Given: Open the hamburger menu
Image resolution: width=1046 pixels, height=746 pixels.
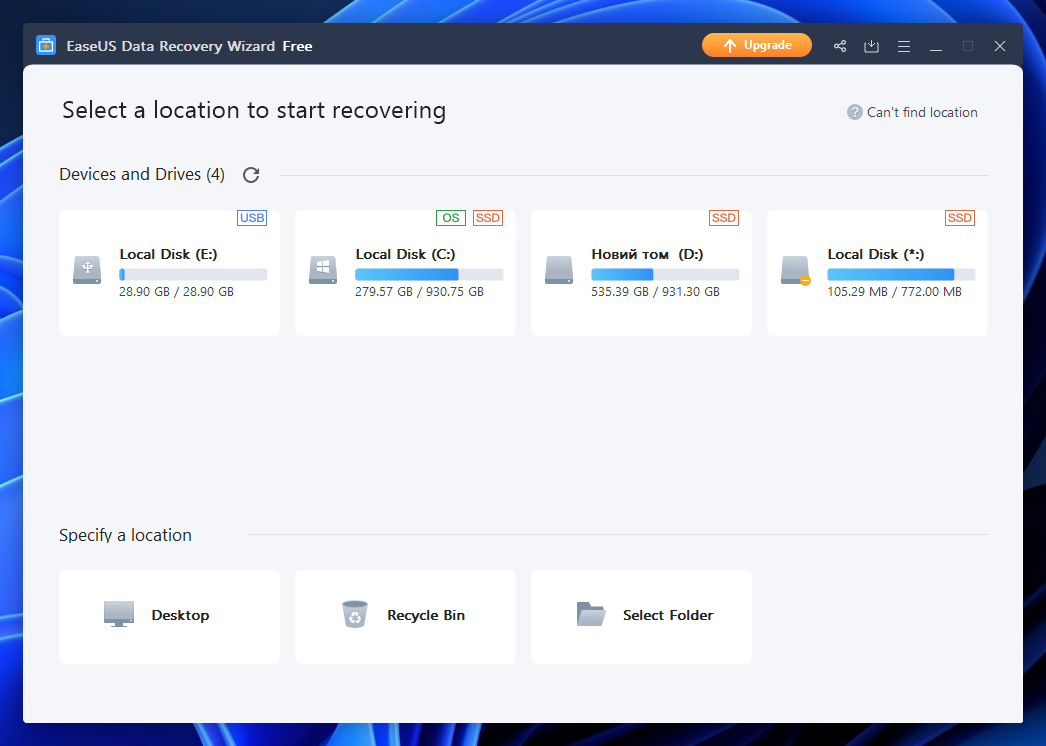Looking at the screenshot, I should [x=904, y=46].
